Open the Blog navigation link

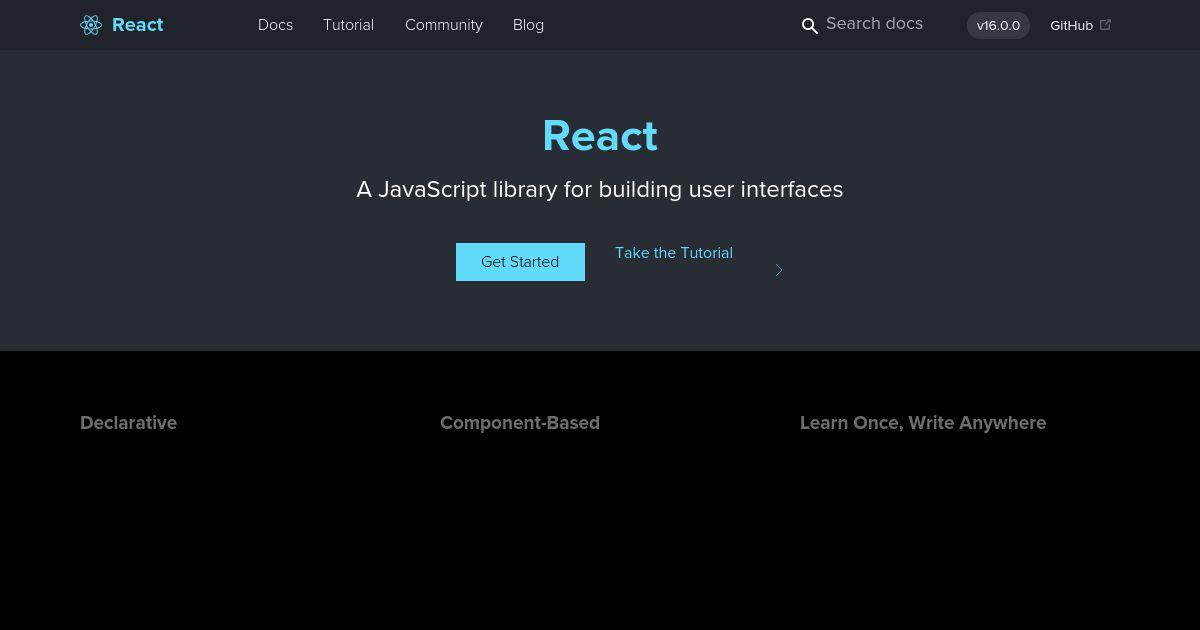(x=528, y=25)
